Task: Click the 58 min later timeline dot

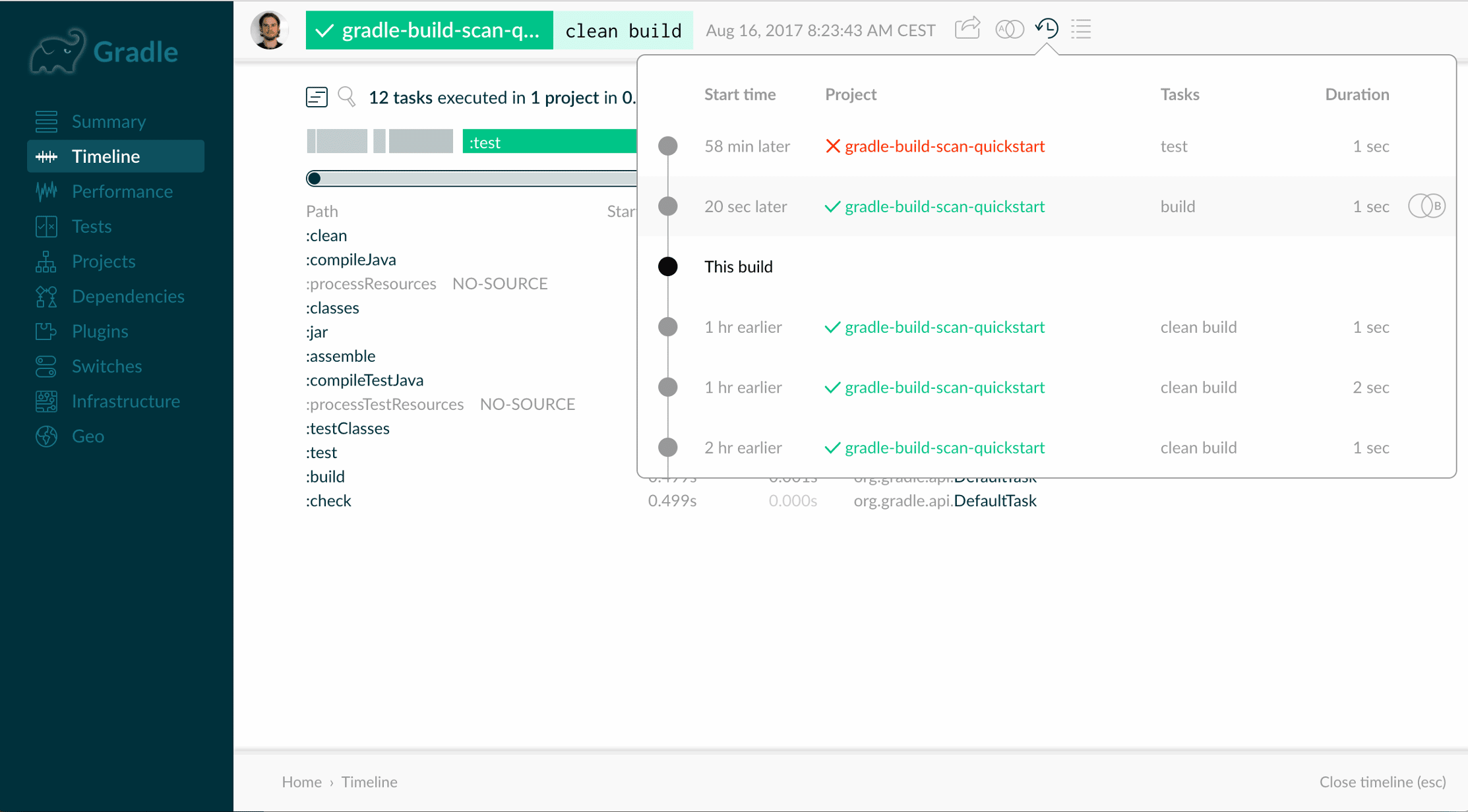Action: (668, 146)
